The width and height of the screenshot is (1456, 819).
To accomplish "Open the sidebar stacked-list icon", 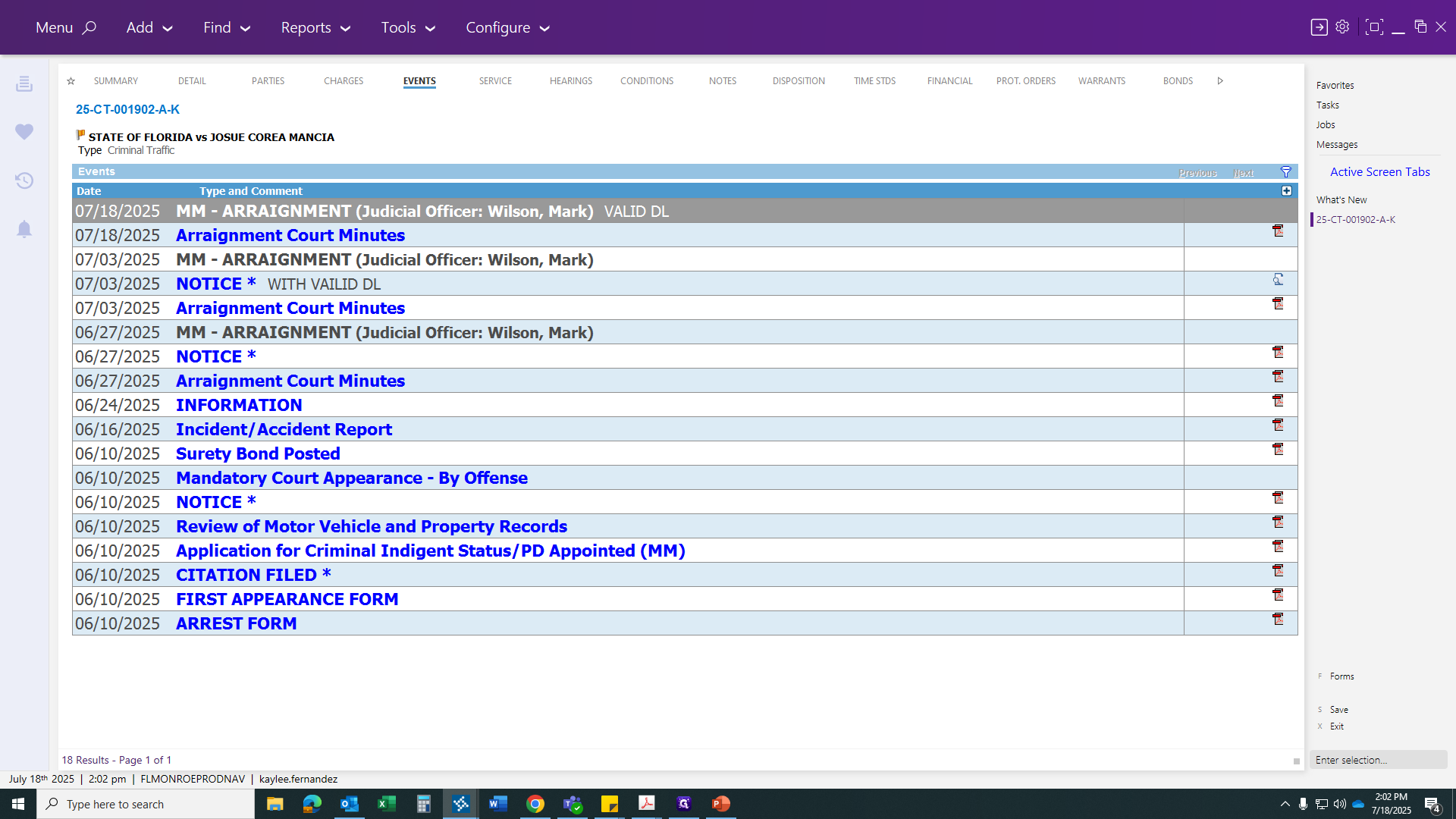I will [24, 83].
